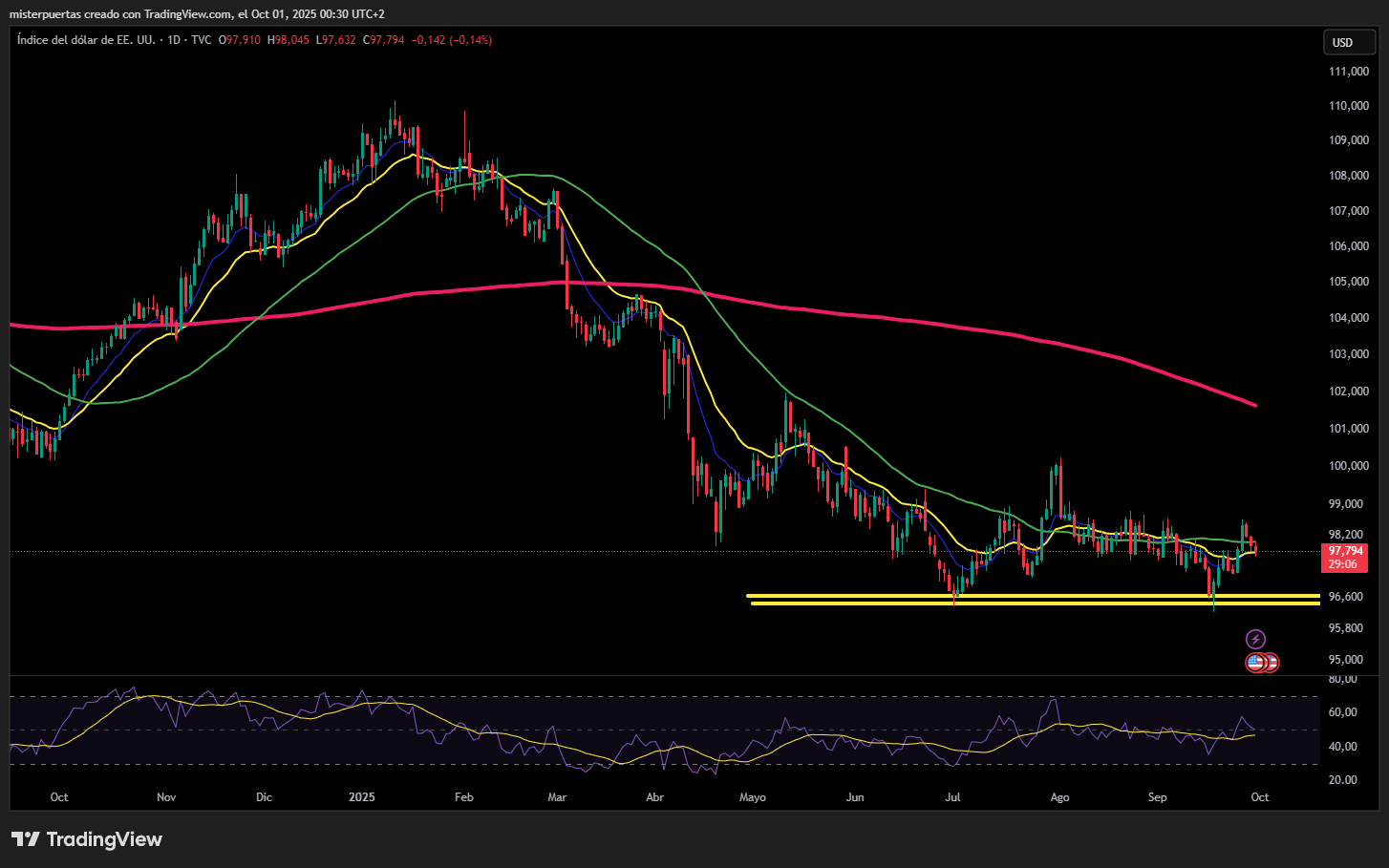Click the TradingView logo at the bottom
1389x868 pixels.
pos(87,839)
